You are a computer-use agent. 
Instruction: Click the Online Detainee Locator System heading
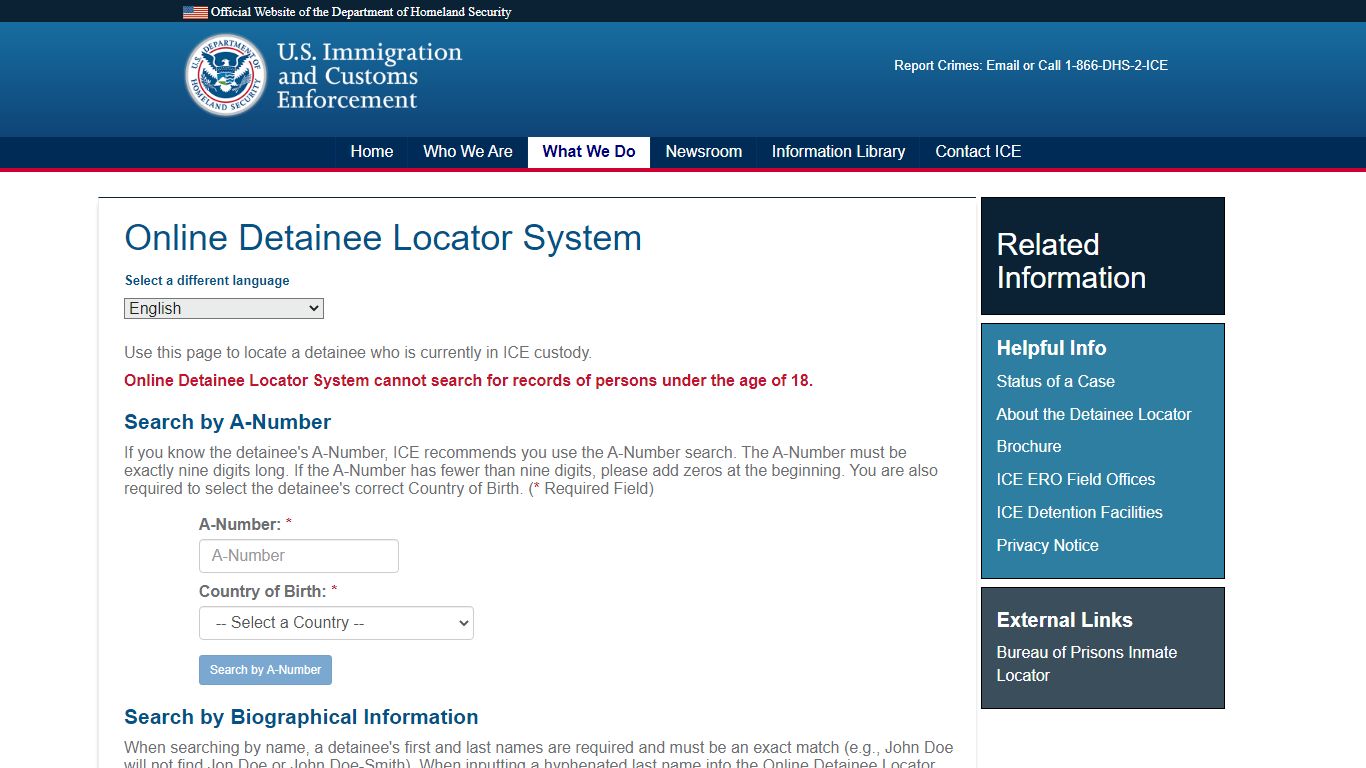click(383, 238)
